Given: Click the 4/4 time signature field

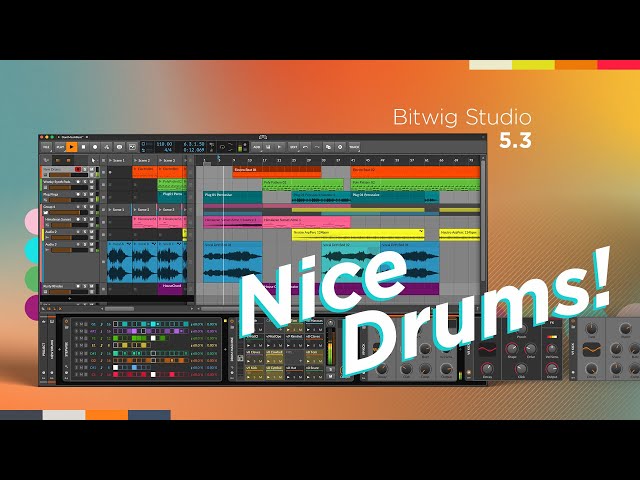Looking at the screenshot, I should click(168, 150).
